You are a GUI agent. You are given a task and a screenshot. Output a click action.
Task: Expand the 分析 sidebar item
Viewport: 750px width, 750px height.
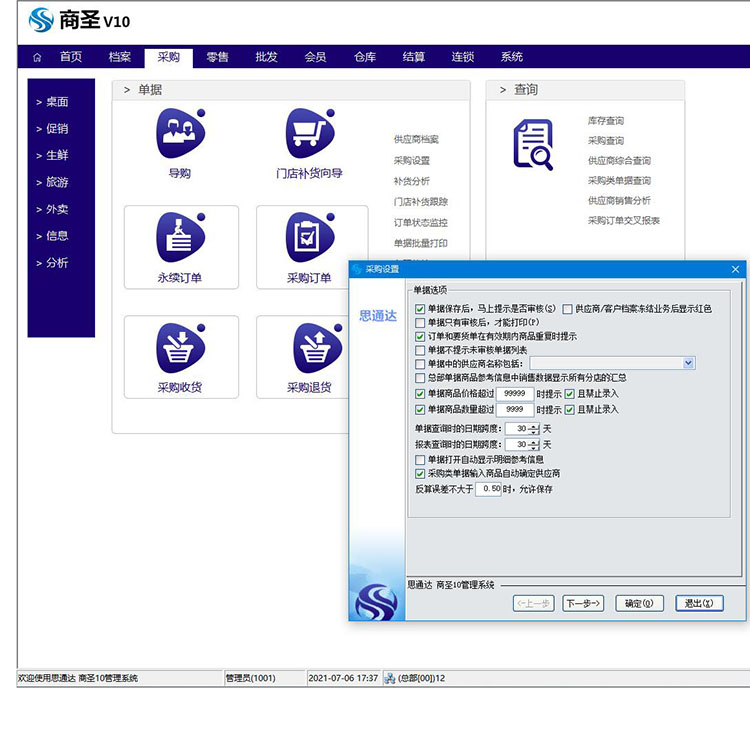52,263
